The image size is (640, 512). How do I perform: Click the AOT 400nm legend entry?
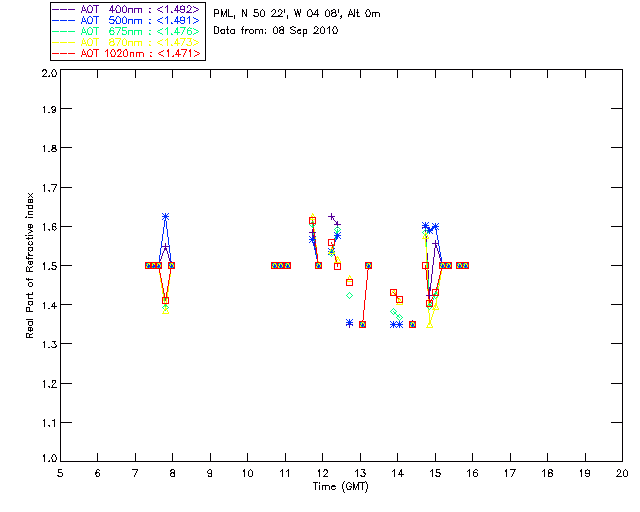(x=126, y=9)
